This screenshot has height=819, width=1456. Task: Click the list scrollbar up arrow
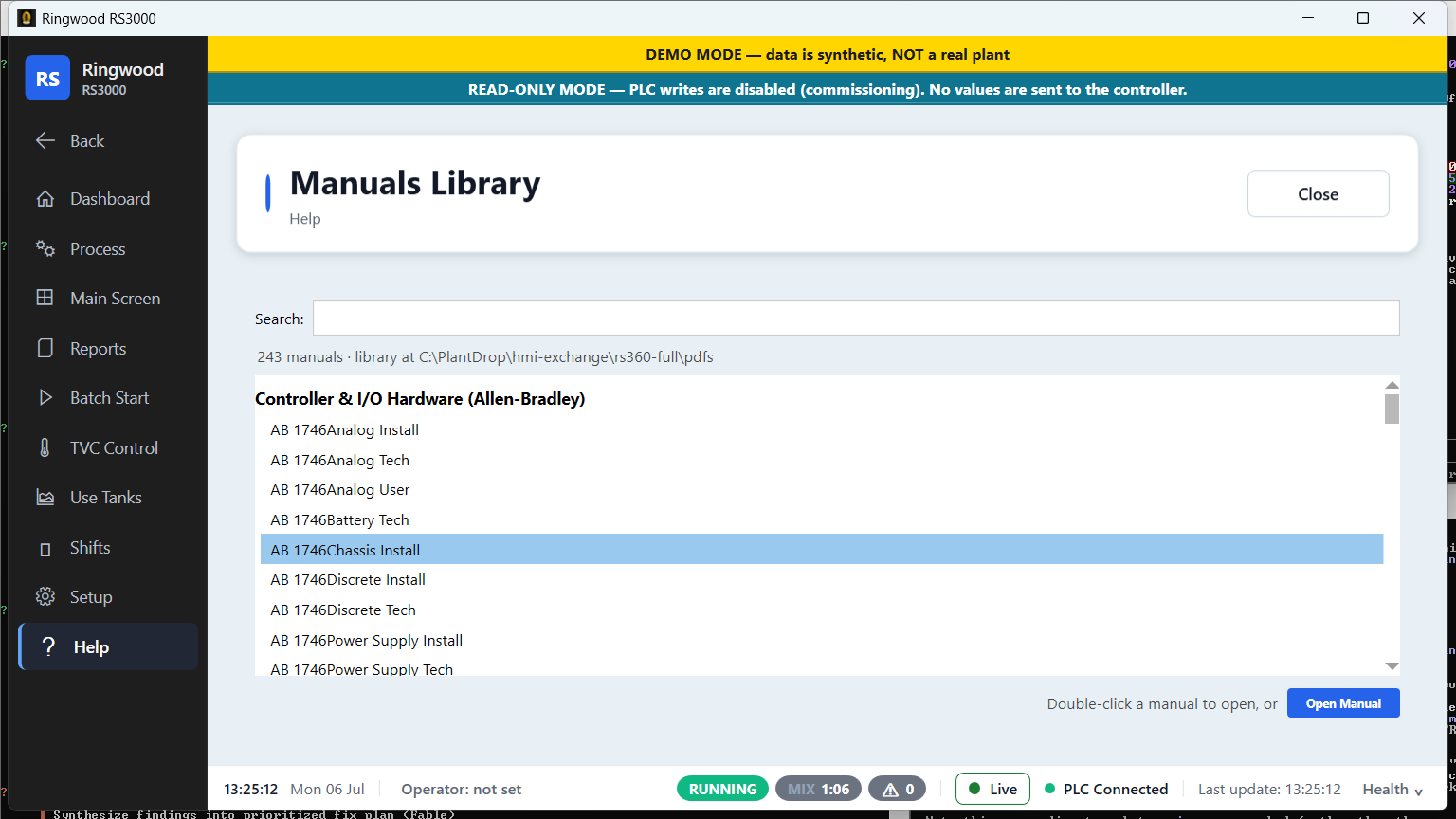click(x=1392, y=385)
